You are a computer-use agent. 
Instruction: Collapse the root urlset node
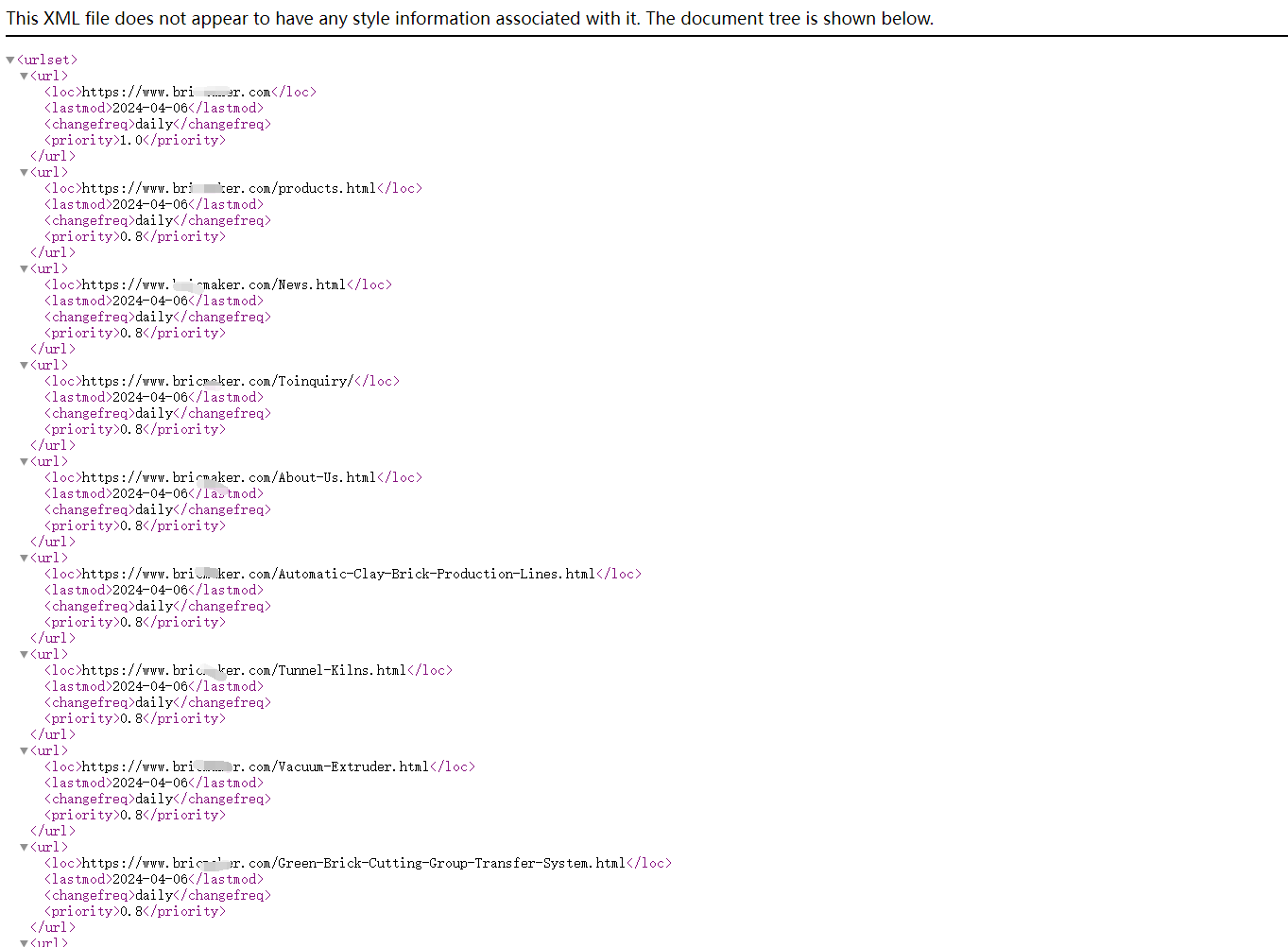(x=10, y=60)
